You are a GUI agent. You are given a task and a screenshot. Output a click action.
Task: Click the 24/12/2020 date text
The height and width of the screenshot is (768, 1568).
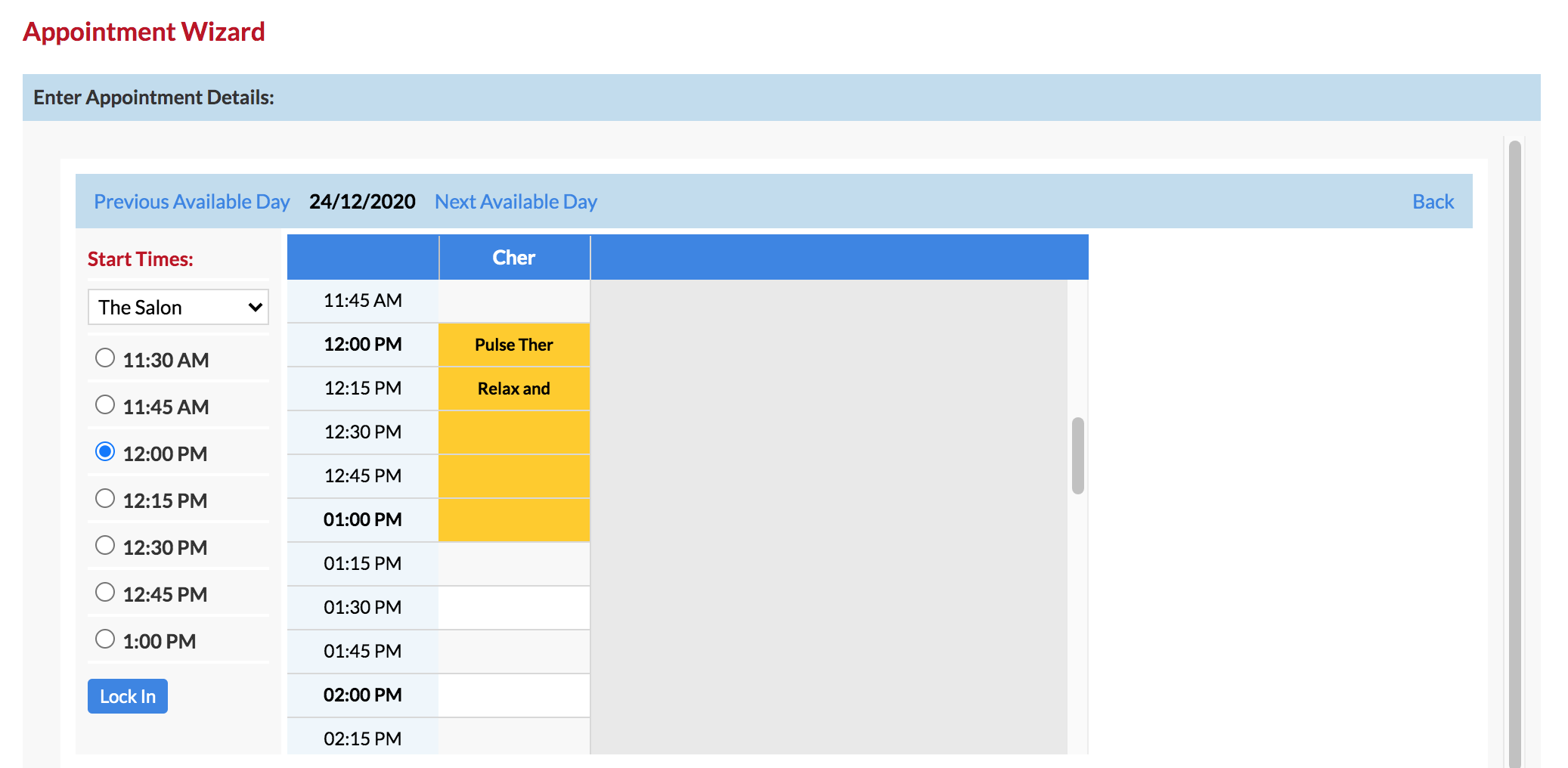[362, 202]
